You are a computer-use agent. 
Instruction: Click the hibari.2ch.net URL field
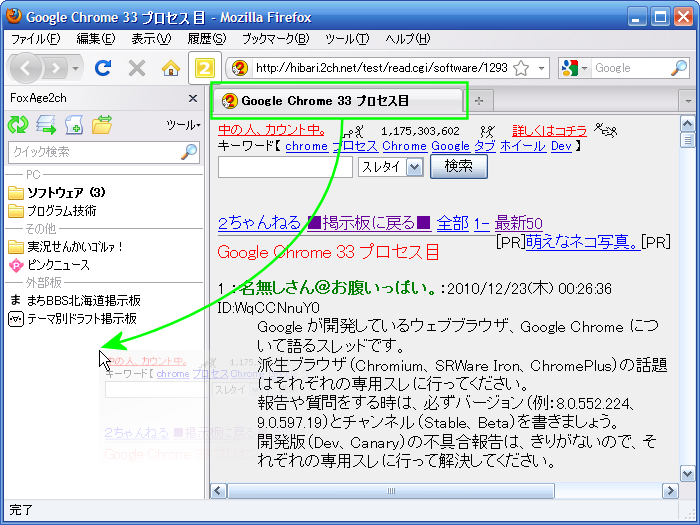click(x=381, y=68)
